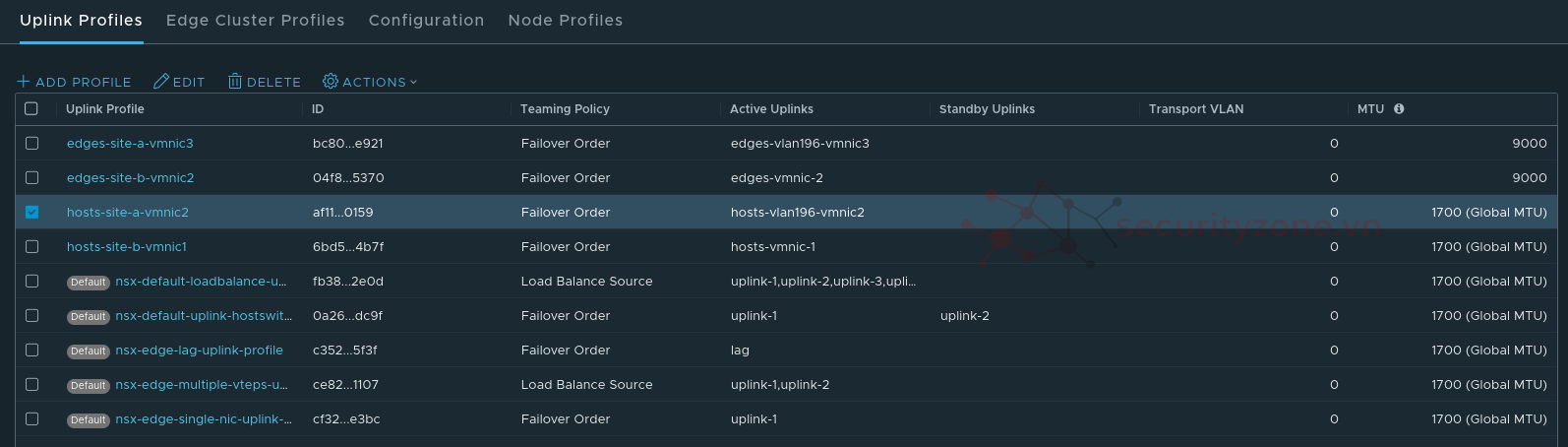
Task: Click the Transport VLAN column header
Action: click(1195, 109)
